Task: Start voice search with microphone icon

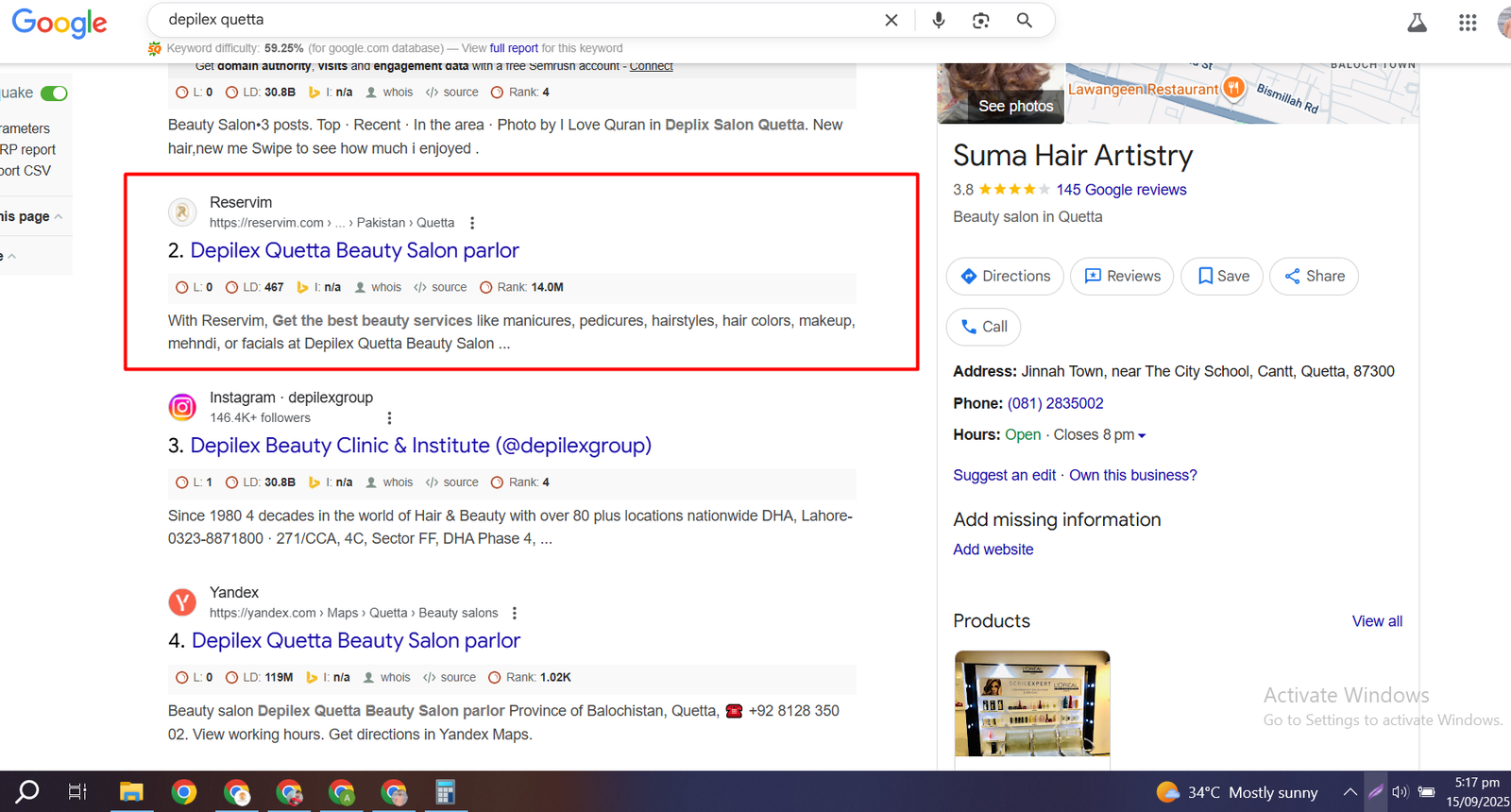Action: tap(938, 20)
